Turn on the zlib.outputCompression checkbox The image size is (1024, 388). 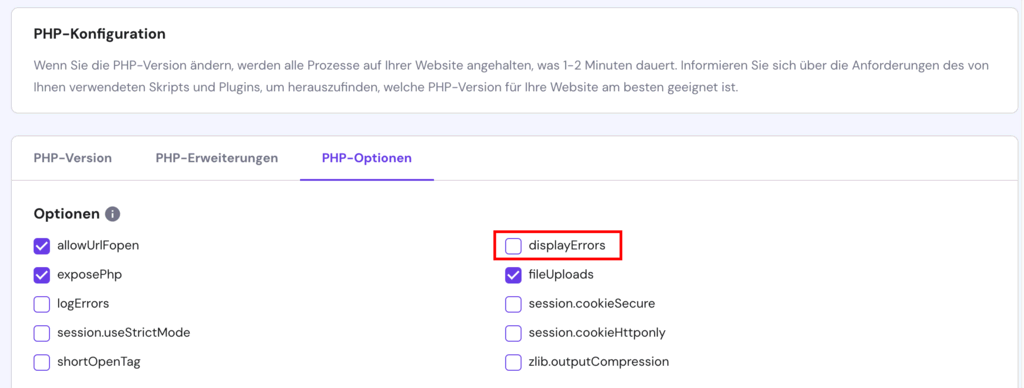513,362
